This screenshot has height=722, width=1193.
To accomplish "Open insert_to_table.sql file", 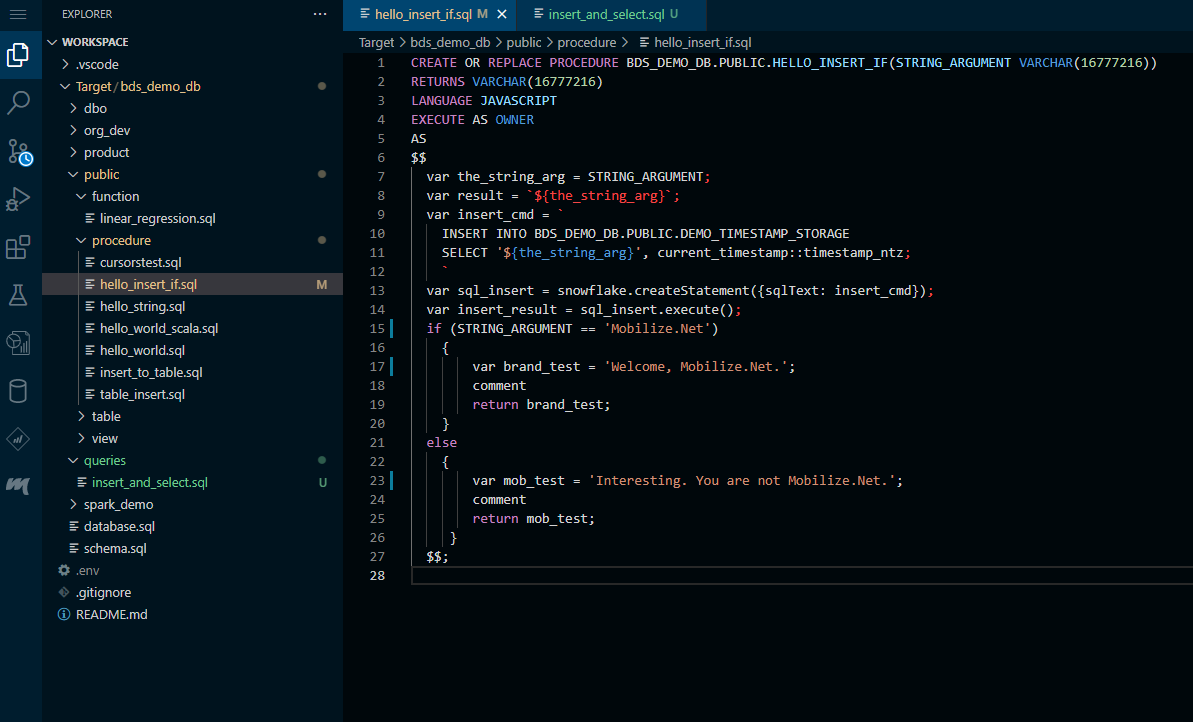I will click(x=192, y=373).
